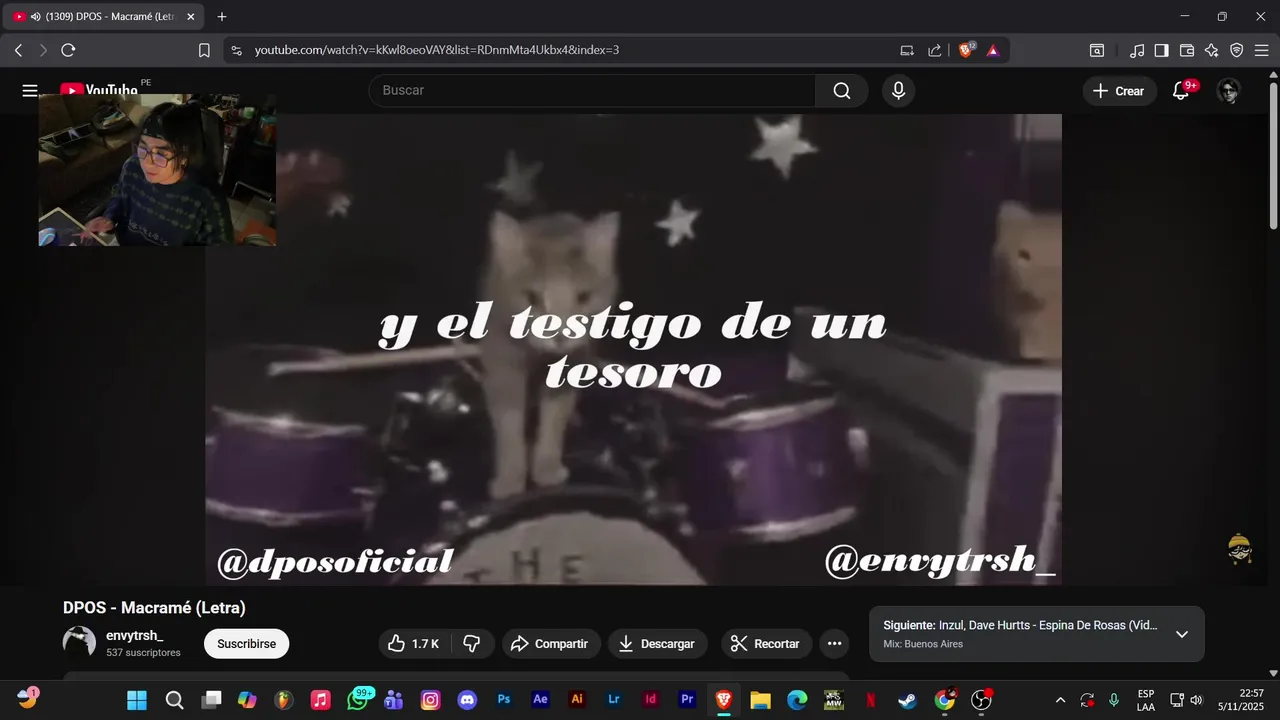
Task: Click the Crear create button
Action: (x=1119, y=91)
